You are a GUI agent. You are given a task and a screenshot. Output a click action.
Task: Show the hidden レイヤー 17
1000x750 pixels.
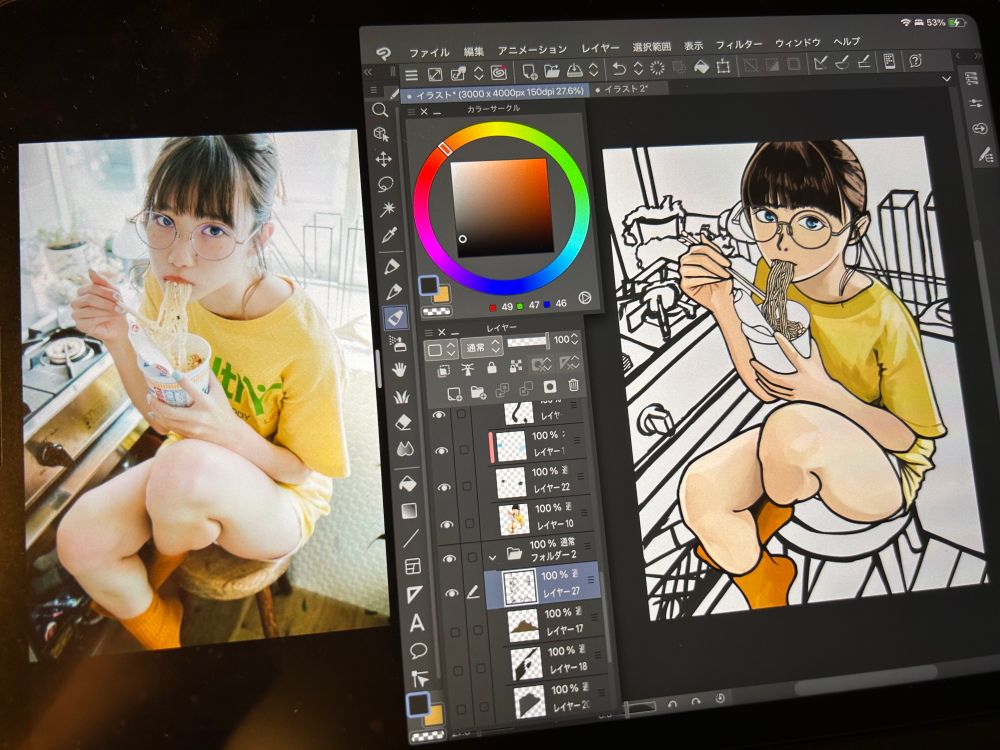point(455,632)
